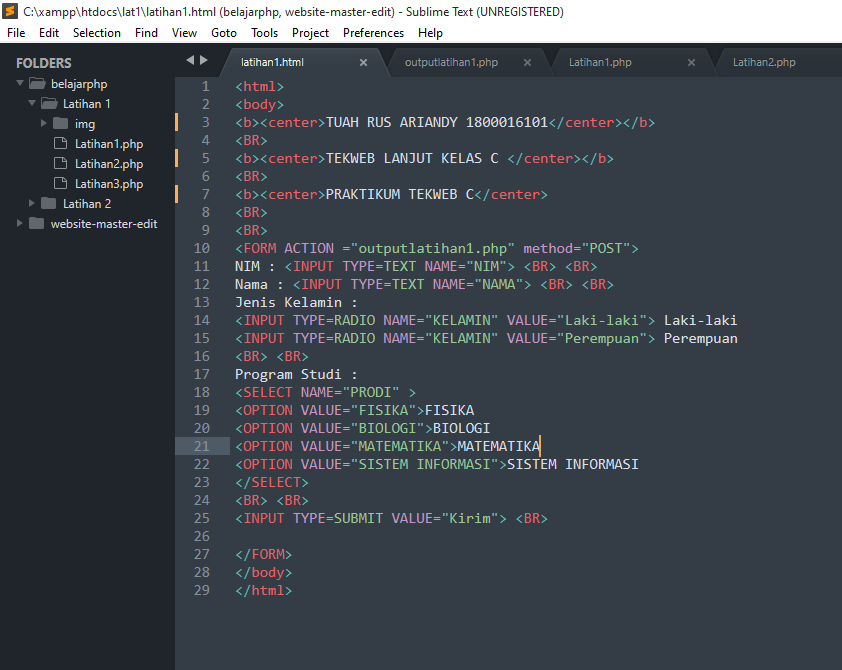
Task: Click line number 10 in the gutter
Action: [x=201, y=248]
